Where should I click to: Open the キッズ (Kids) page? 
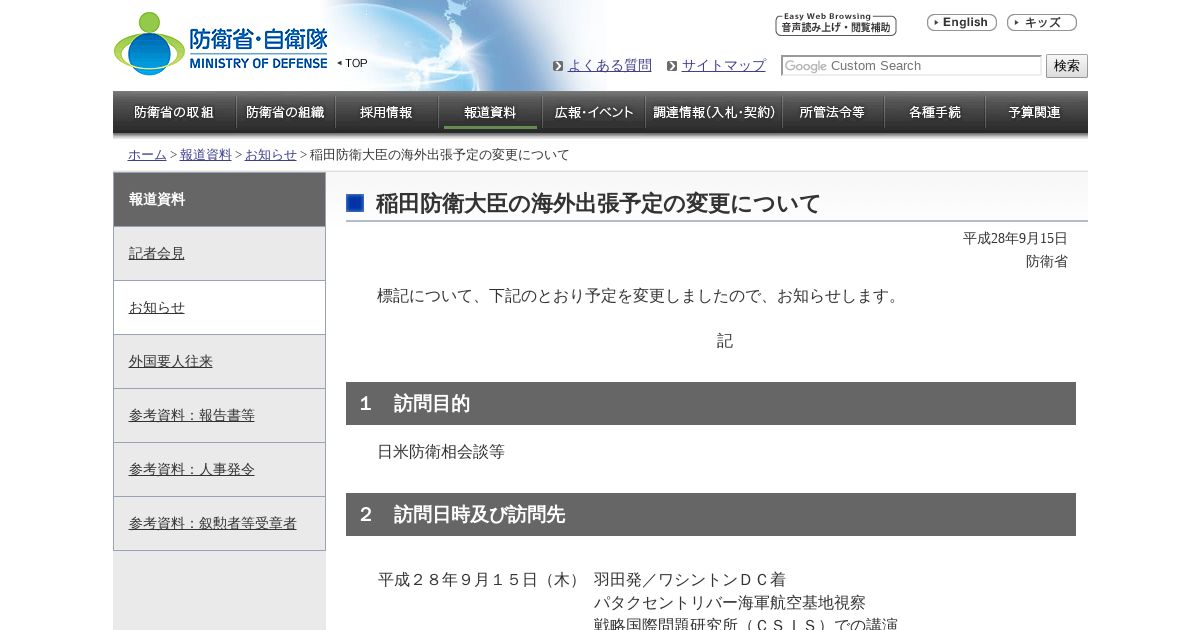click(x=1042, y=23)
